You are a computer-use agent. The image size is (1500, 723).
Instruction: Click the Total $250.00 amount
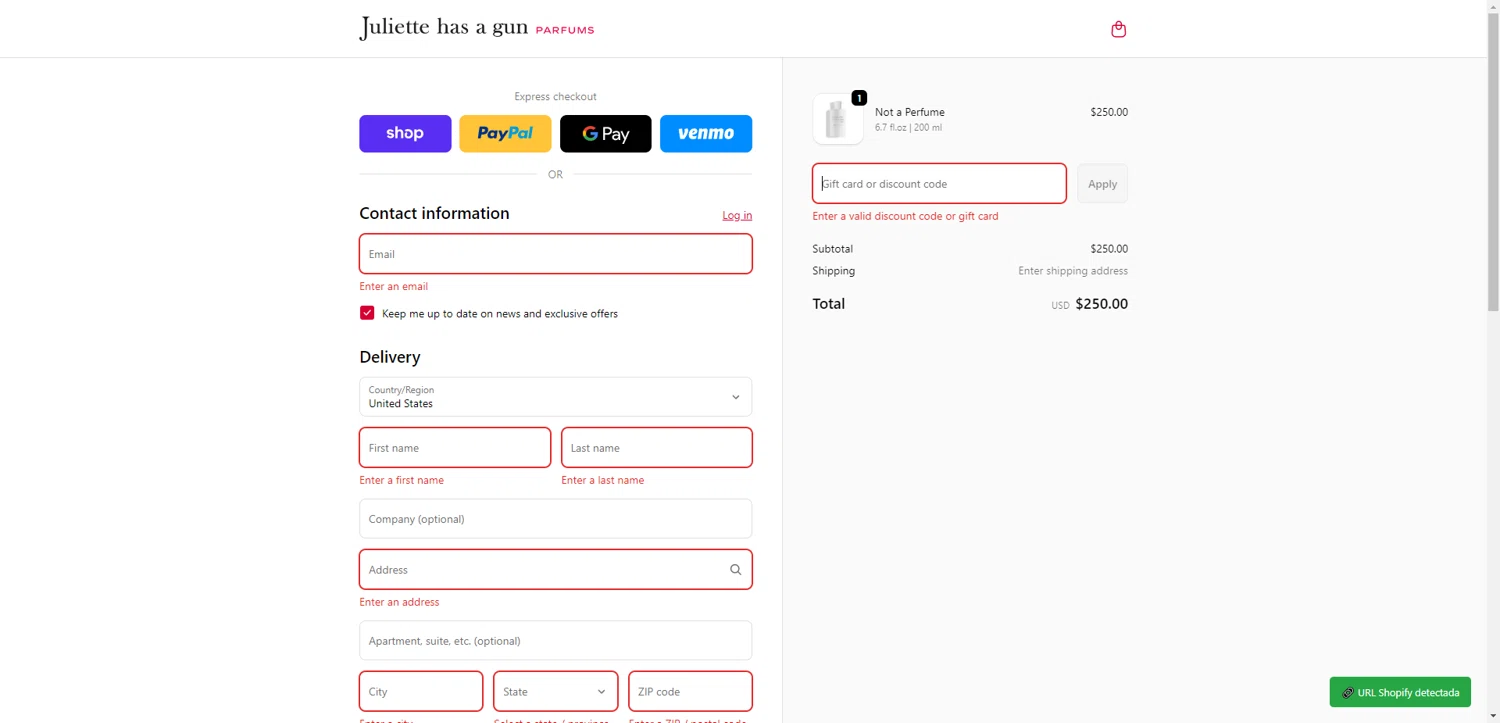1101,304
